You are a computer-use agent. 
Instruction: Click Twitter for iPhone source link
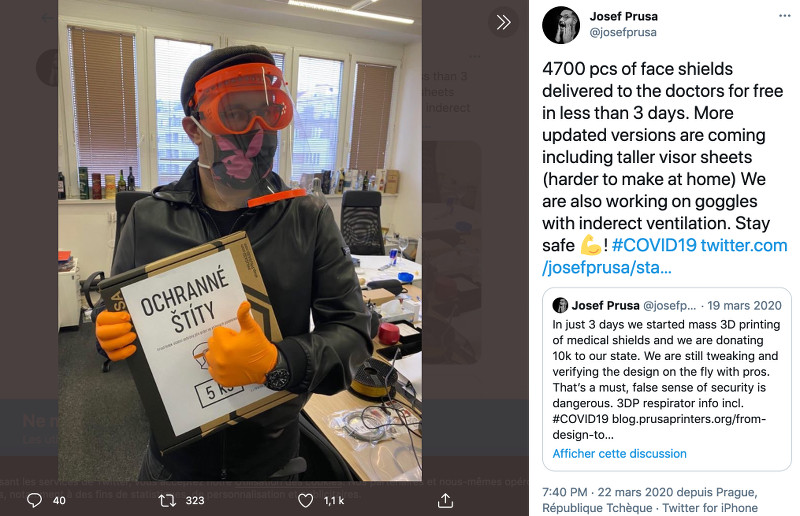710,508
